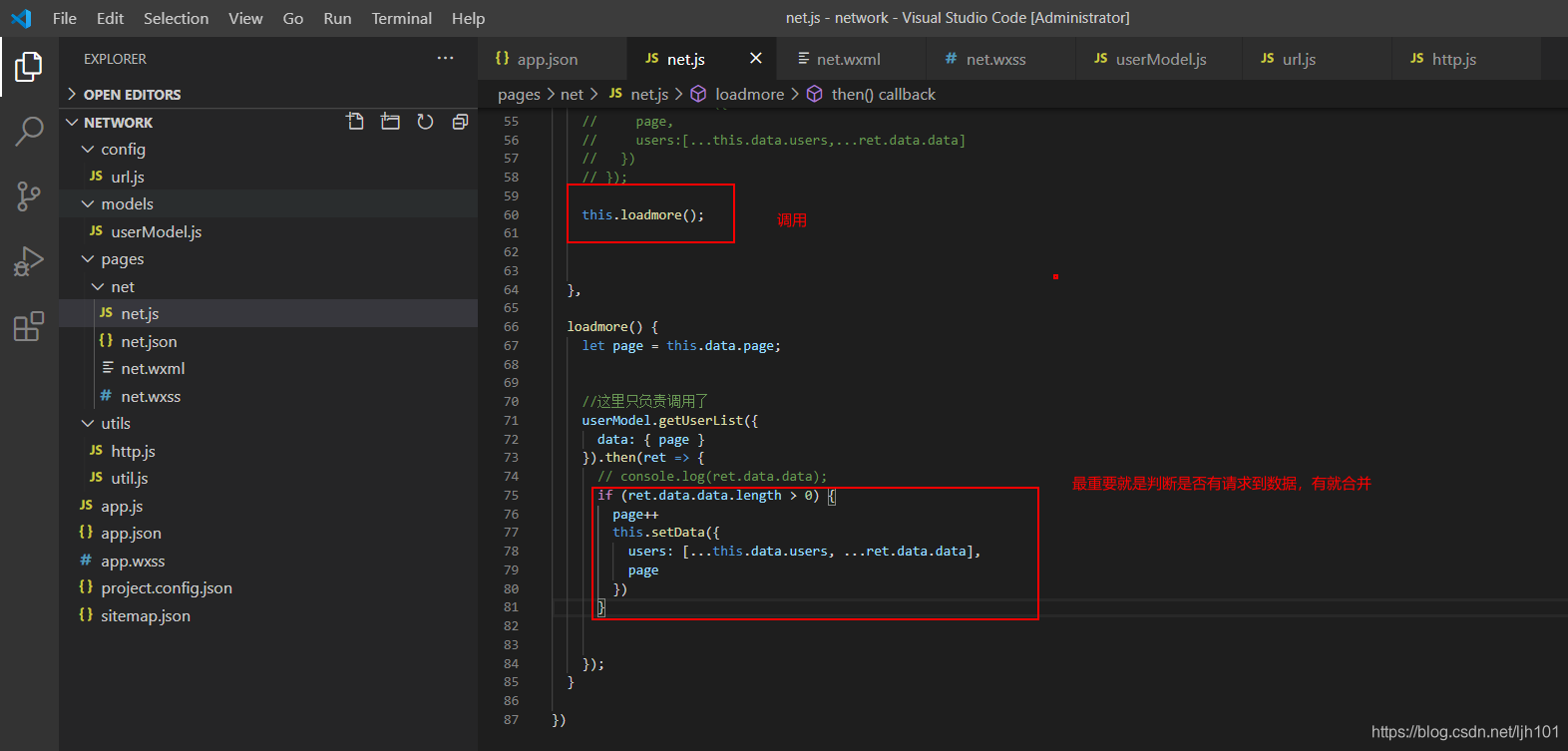
Task: Switch to the http.js tab
Action: click(1466, 59)
